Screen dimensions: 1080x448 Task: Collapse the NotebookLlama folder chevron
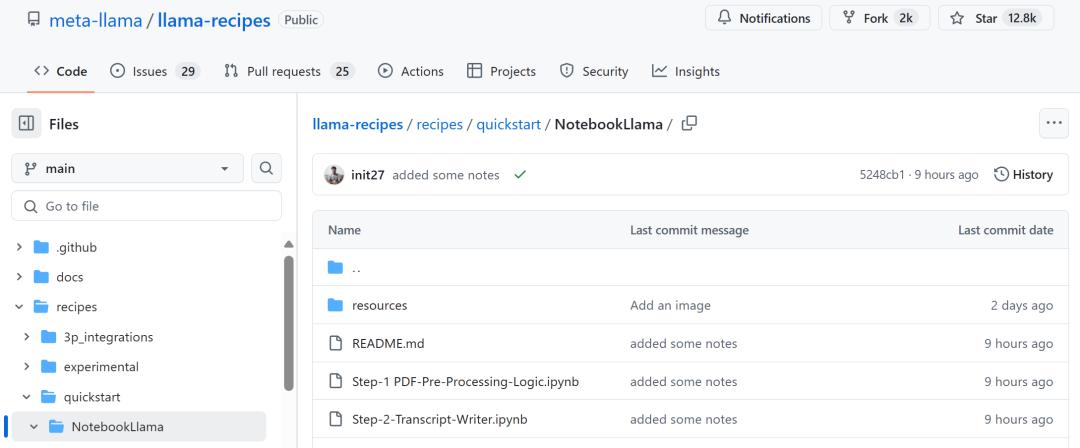[x=34, y=427]
